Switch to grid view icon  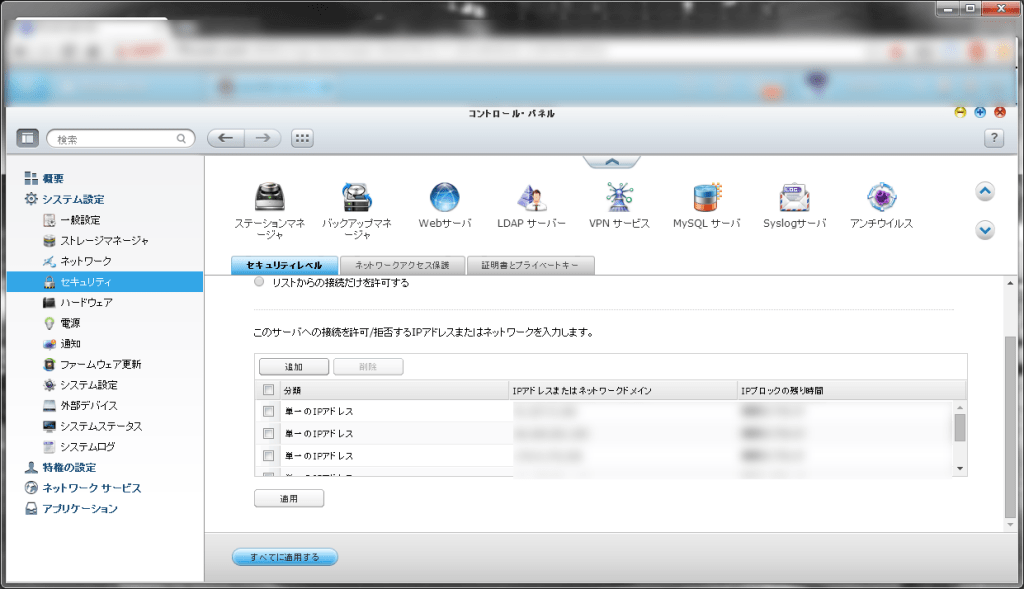pos(302,138)
